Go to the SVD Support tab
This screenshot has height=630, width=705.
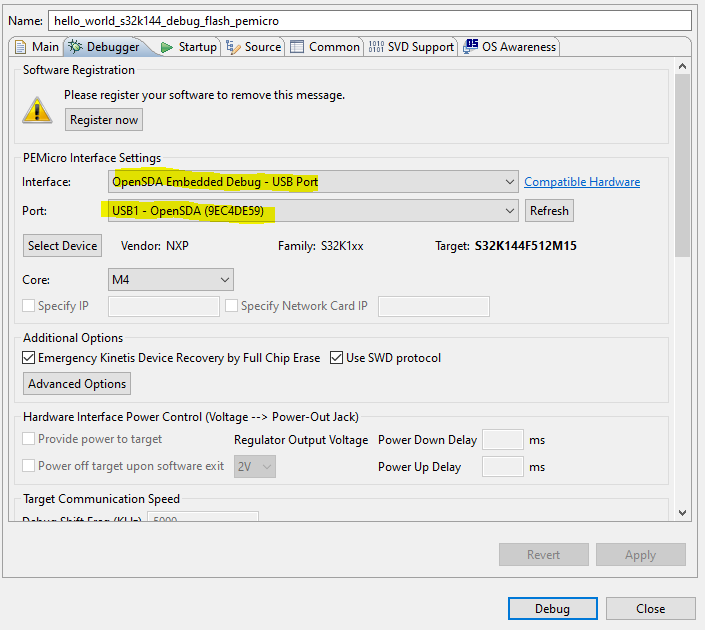point(411,47)
